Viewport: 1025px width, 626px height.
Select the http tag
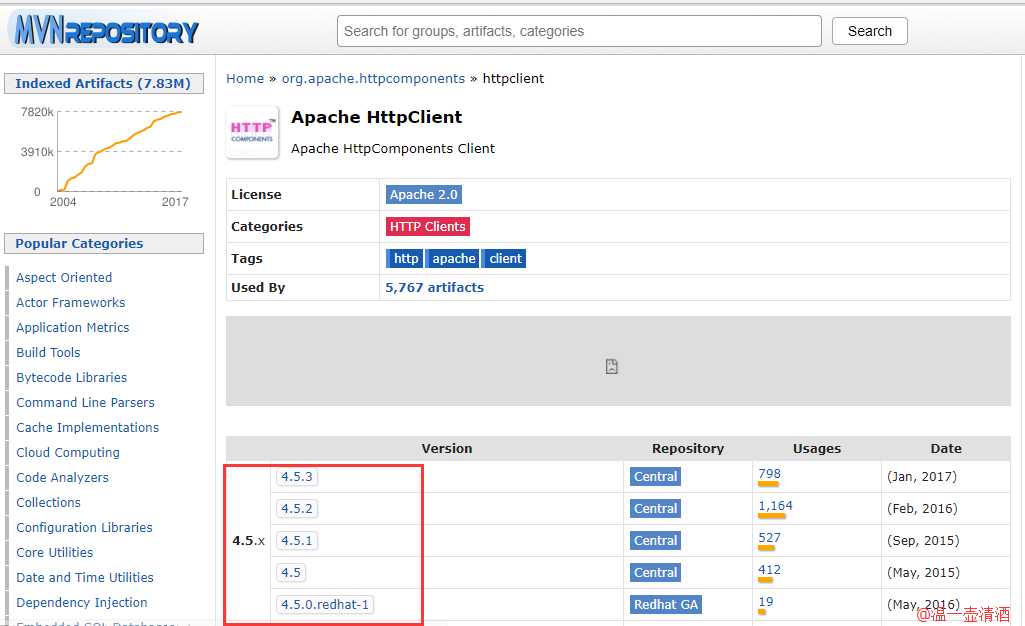click(x=405, y=259)
